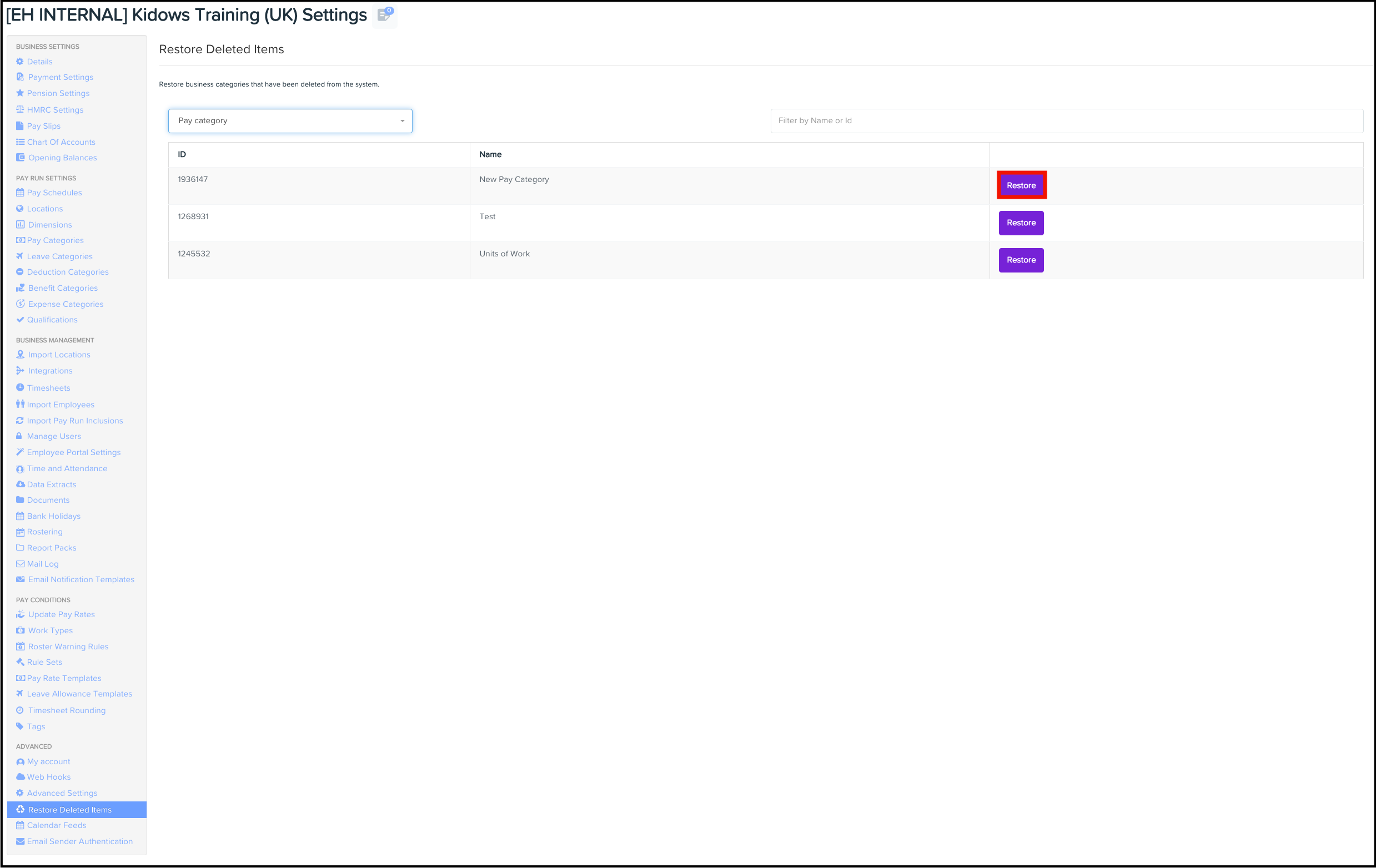
Task: Open the Import Pay Run Inclusions link
Action: [x=75, y=421]
